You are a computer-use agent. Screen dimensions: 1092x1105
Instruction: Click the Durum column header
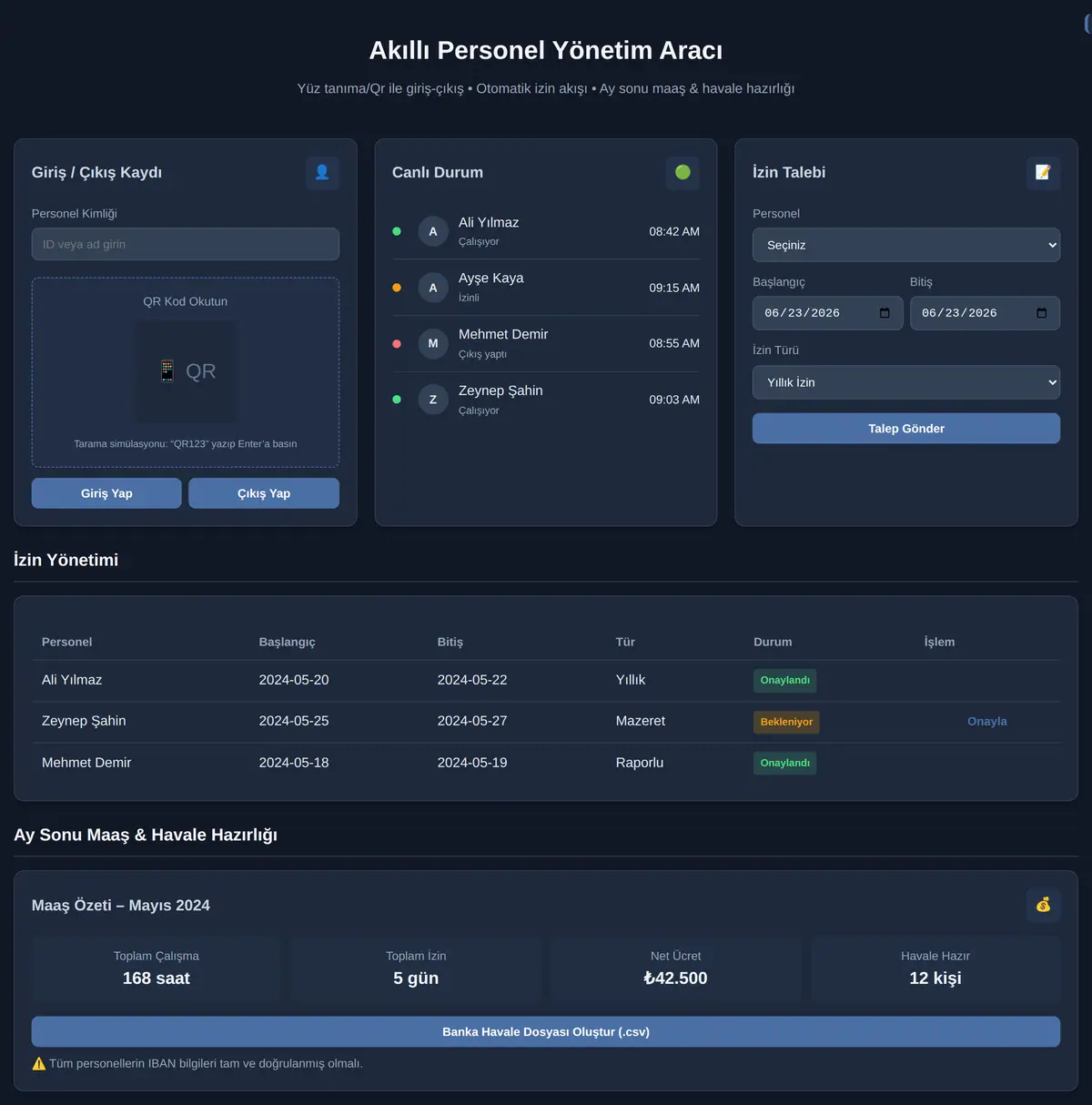click(773, 642)
